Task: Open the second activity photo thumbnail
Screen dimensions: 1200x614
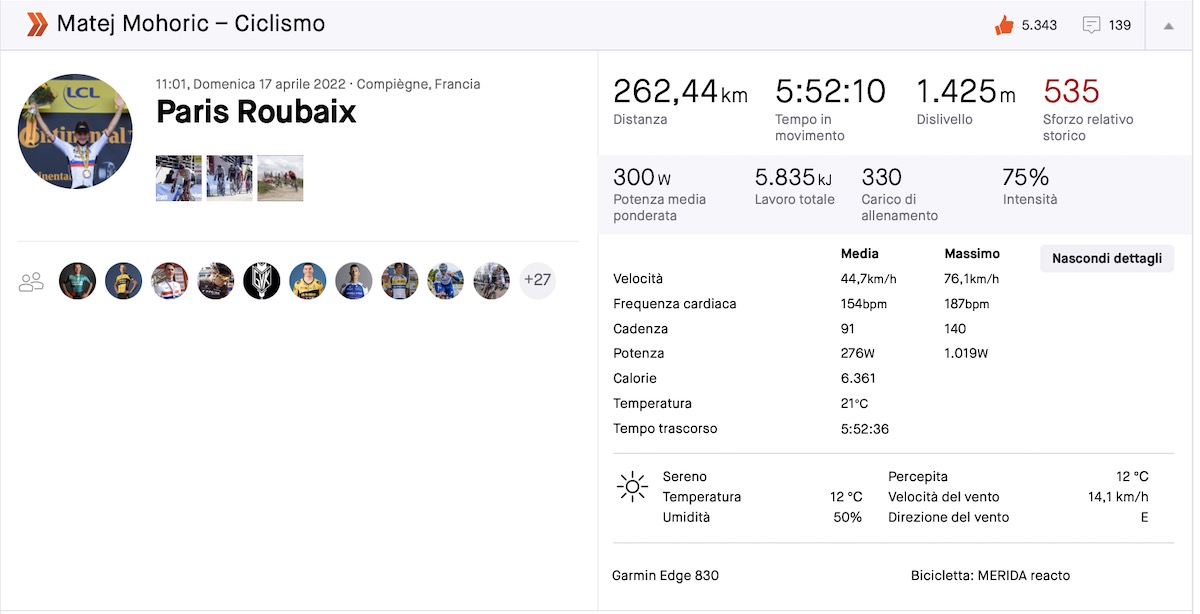Action: (229, 178)
